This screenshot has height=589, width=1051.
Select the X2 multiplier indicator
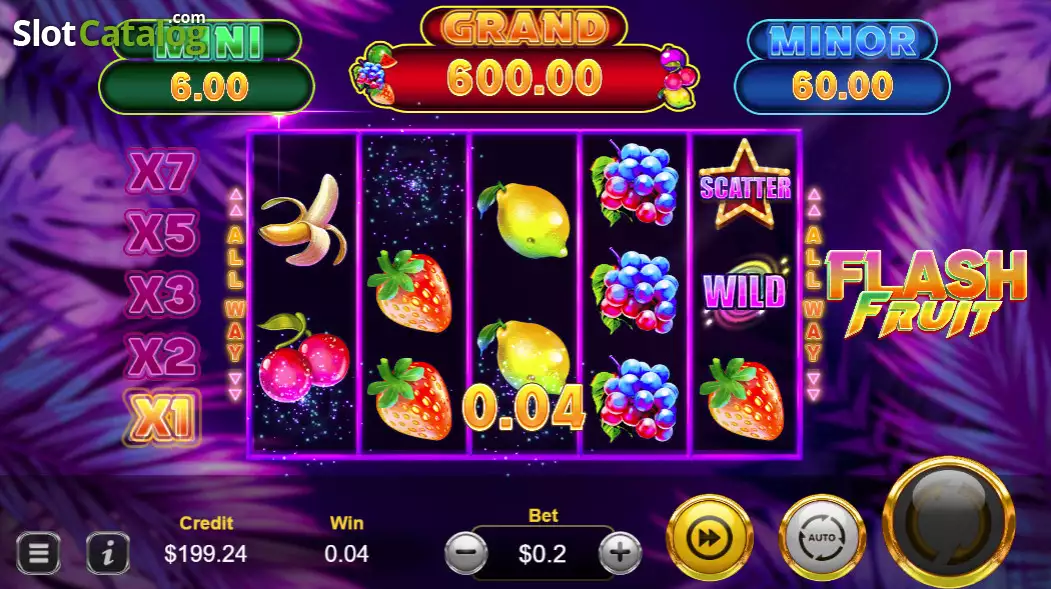[x=162, y=356]
